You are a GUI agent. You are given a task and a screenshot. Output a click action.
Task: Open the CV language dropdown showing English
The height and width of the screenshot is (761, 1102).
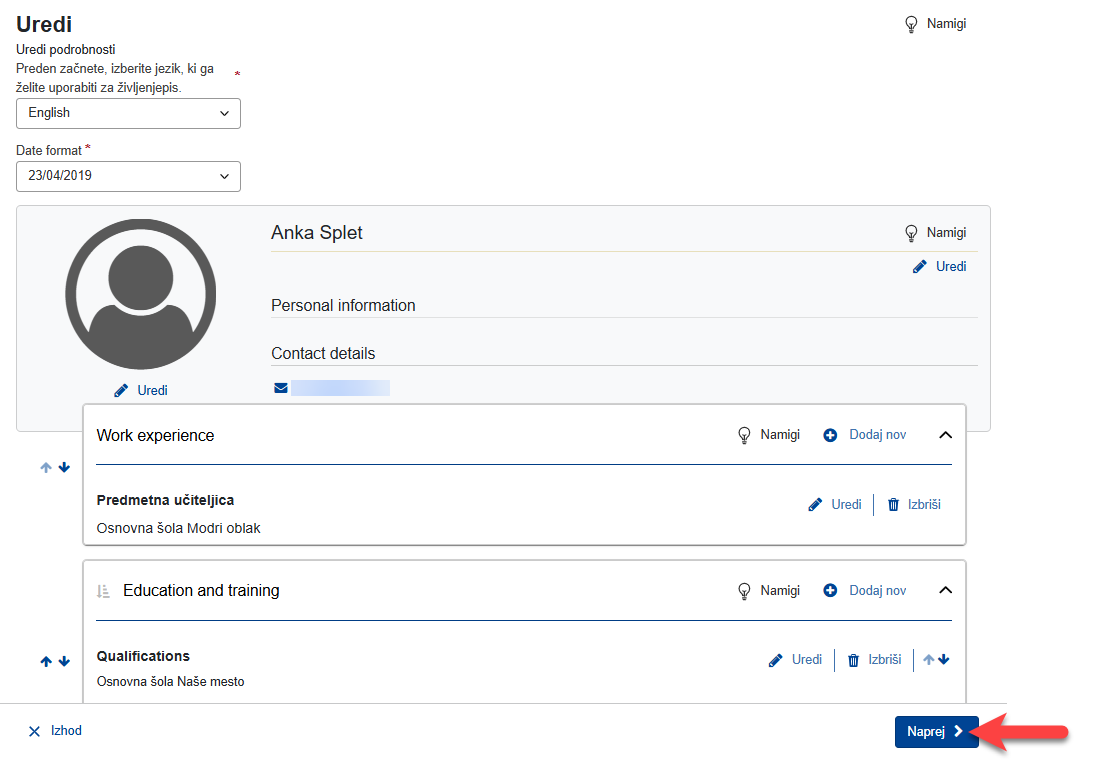coord(128,113)
